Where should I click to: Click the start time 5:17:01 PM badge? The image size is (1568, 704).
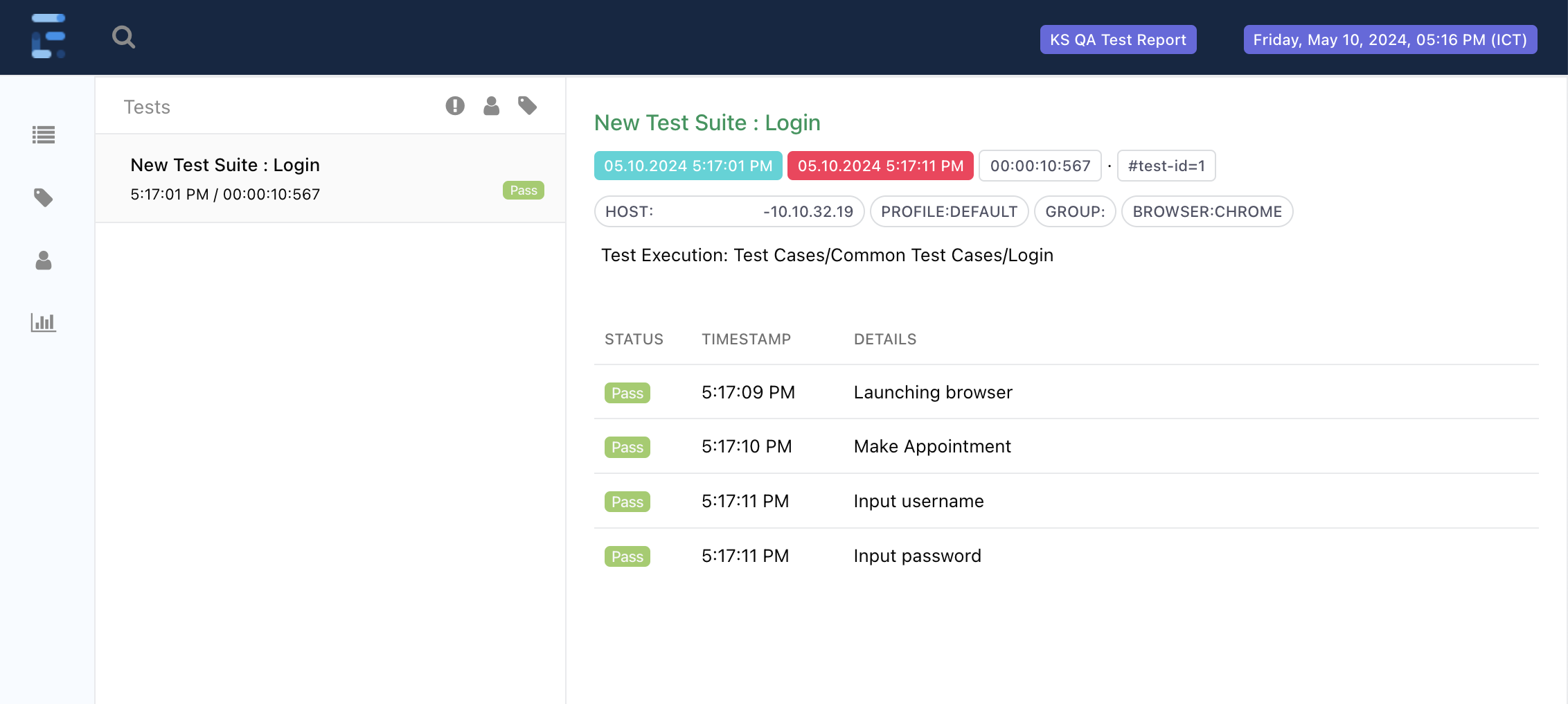(688, 166)
